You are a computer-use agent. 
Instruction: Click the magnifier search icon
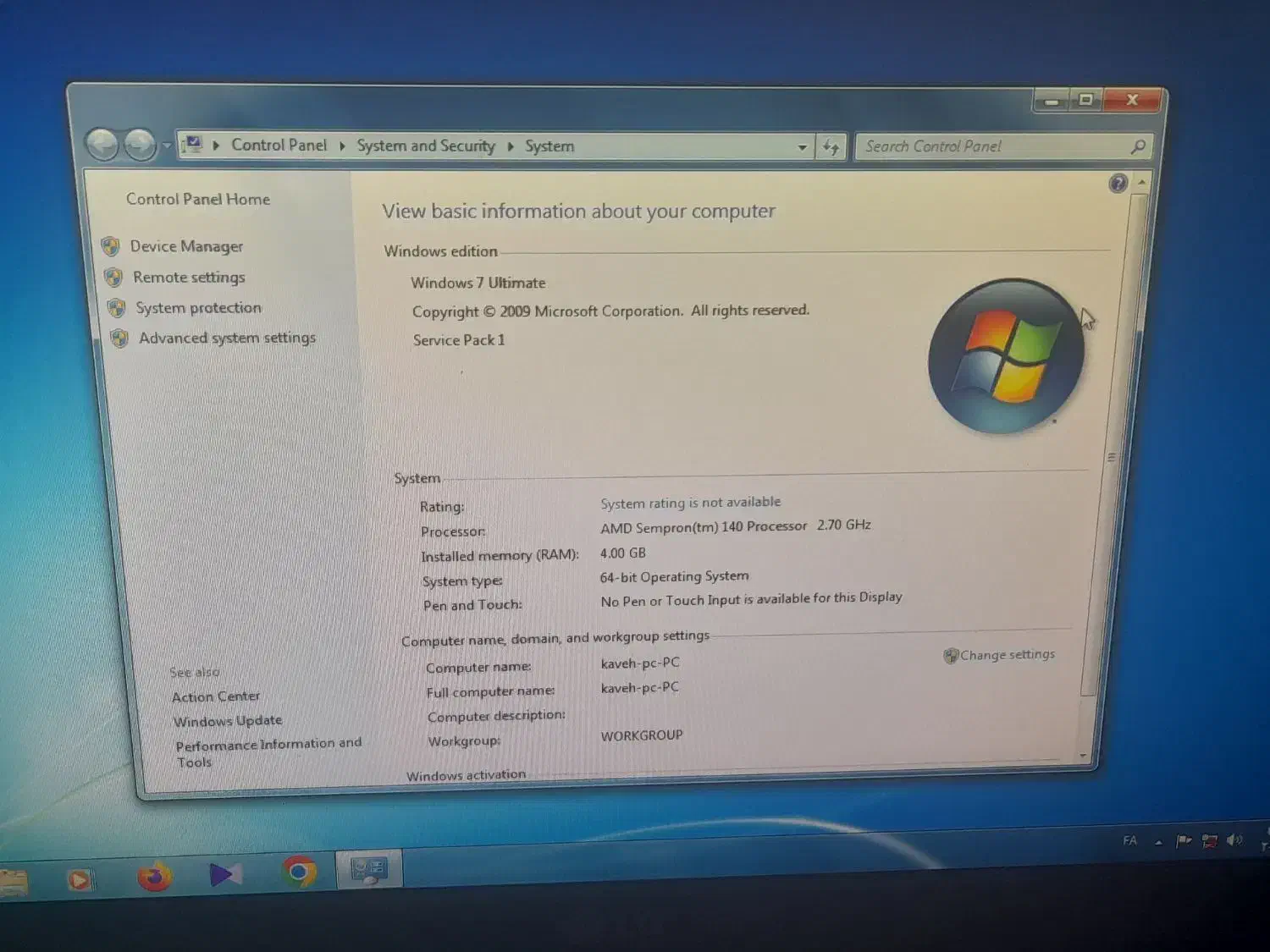1138,146
